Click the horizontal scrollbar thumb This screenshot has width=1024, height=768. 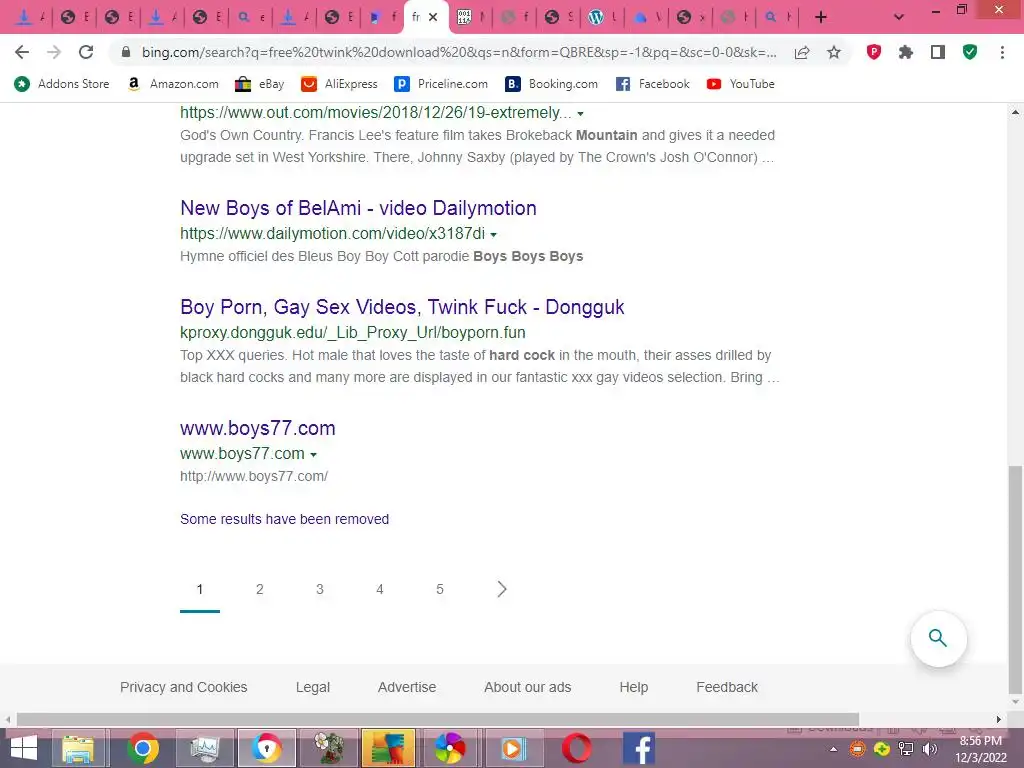pos(438,719)
